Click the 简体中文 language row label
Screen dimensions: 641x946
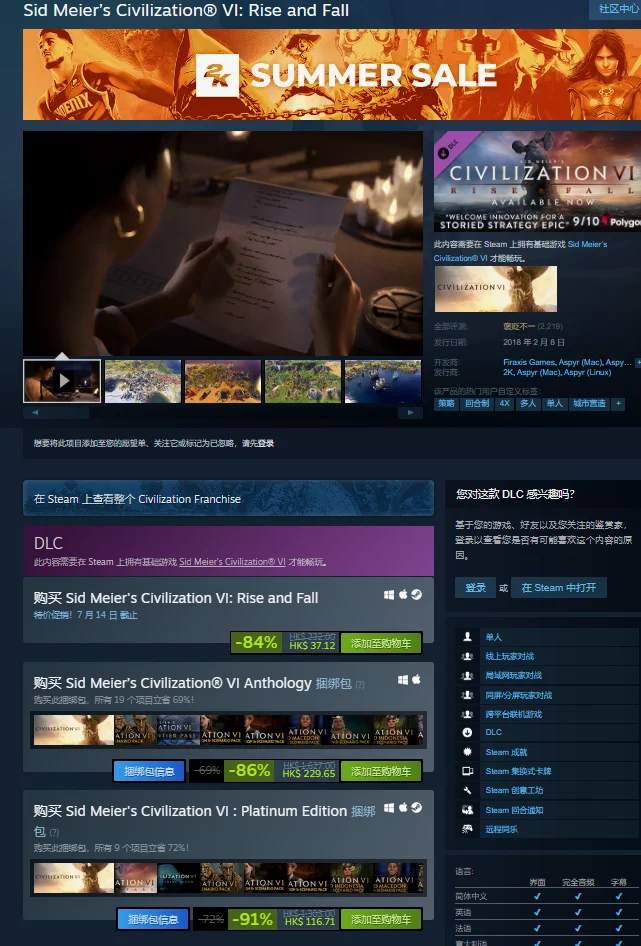471,897
